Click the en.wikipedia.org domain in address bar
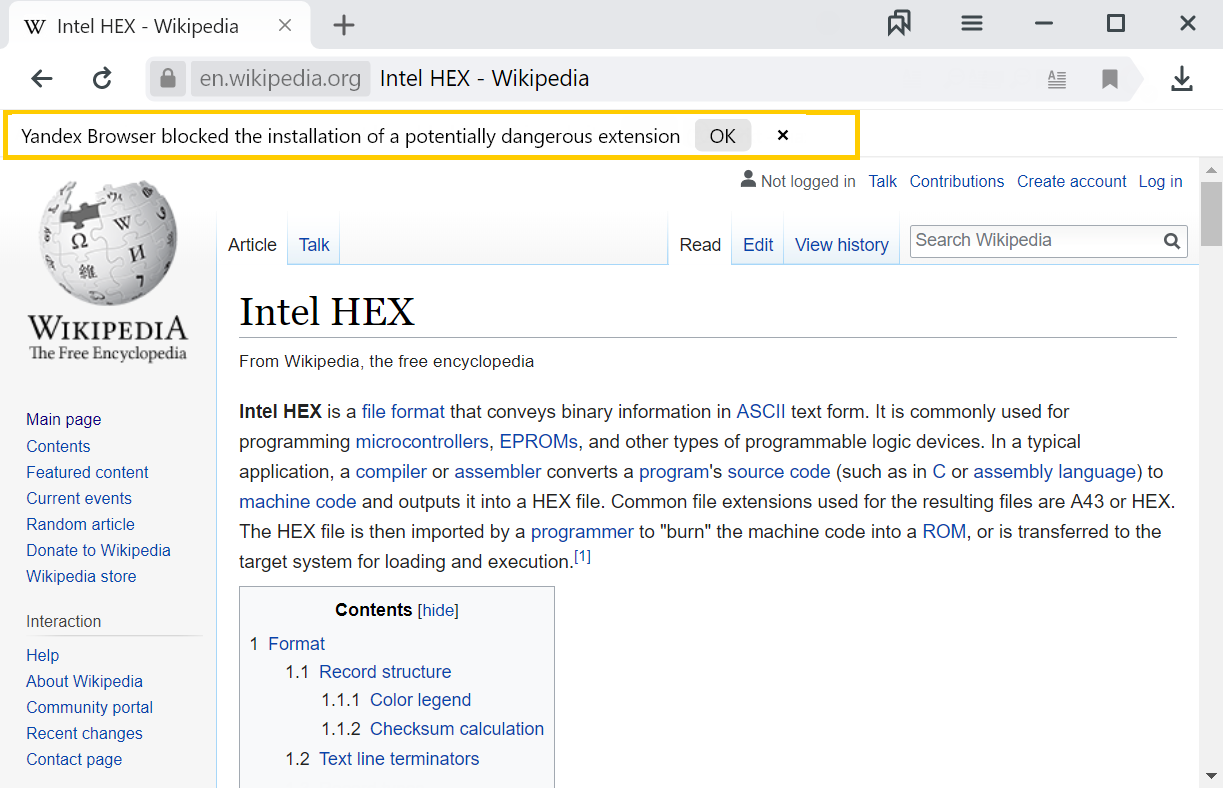The height and width of the screenshot is (788, 1223). [280, 79]
